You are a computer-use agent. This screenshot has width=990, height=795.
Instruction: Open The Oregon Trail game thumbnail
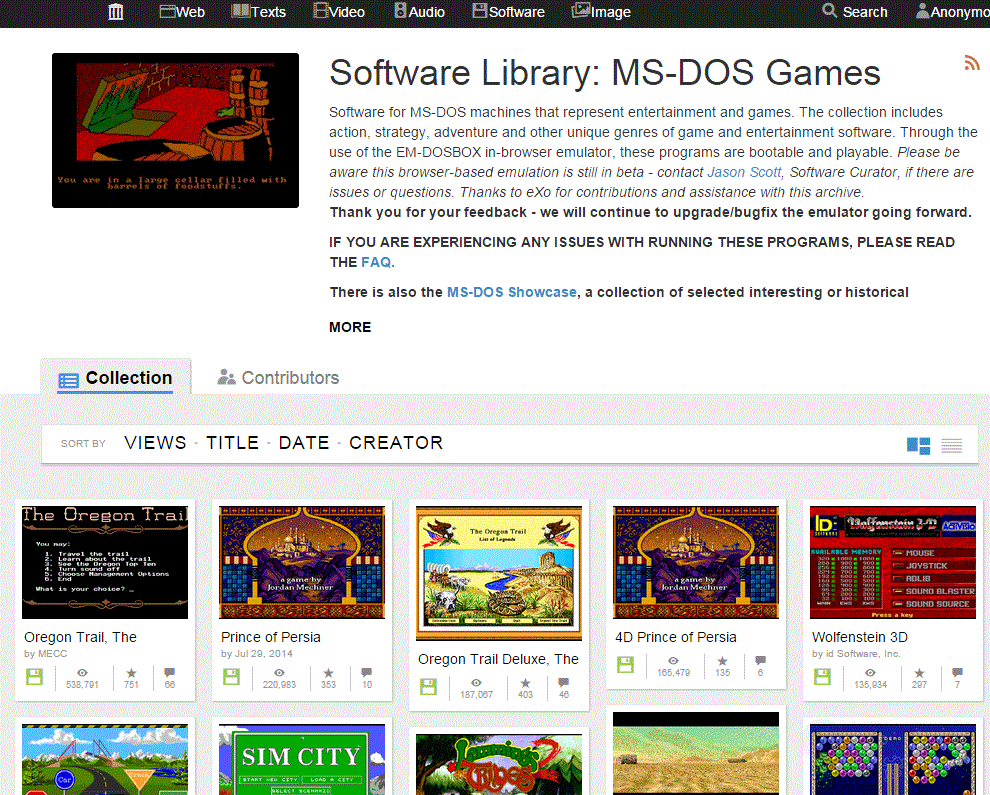pos(105,562)
